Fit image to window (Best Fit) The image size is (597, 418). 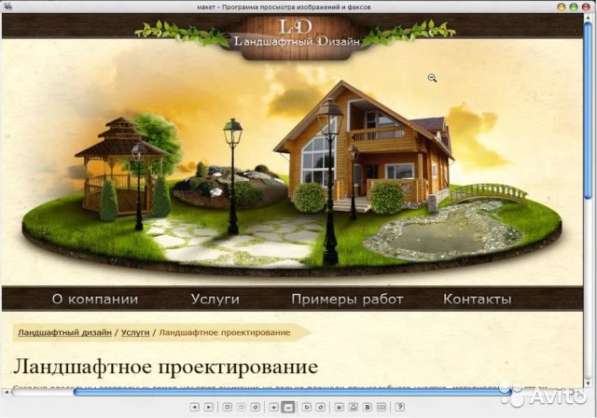[x=227, y=407]
